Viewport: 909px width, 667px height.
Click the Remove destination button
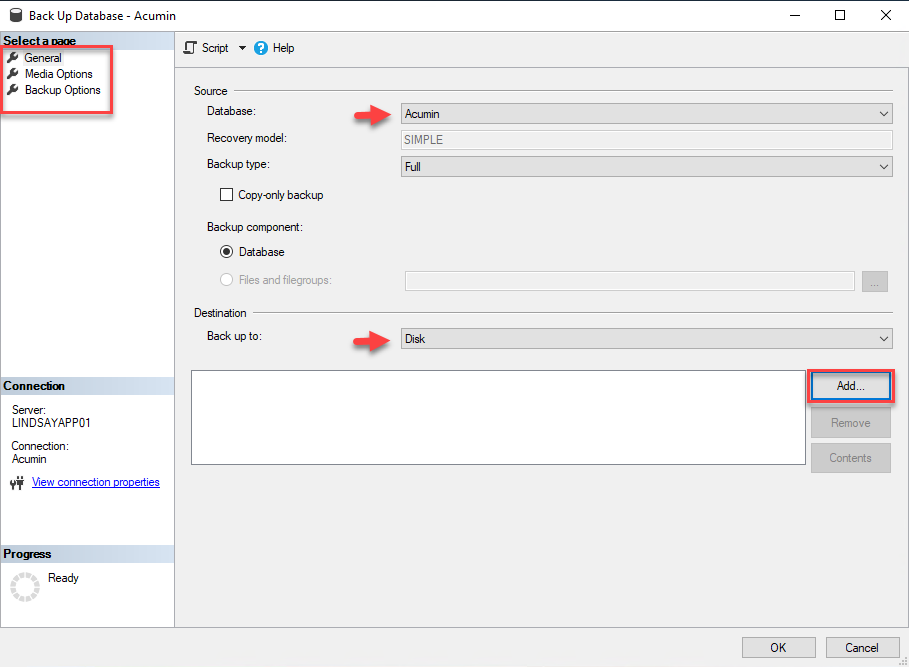[850, 422]
